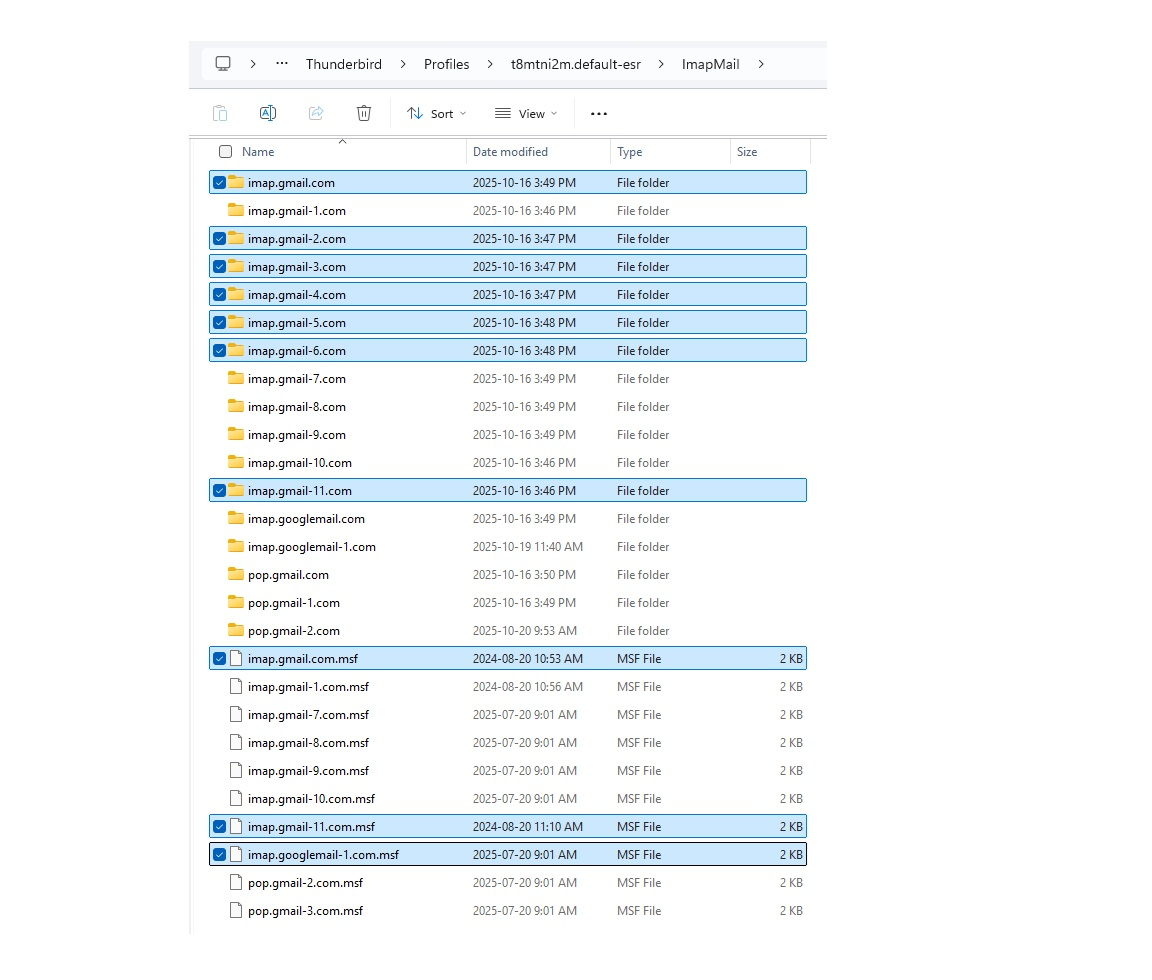Expand the chevron after ImapMail in breadcrumb

[761, 64]
